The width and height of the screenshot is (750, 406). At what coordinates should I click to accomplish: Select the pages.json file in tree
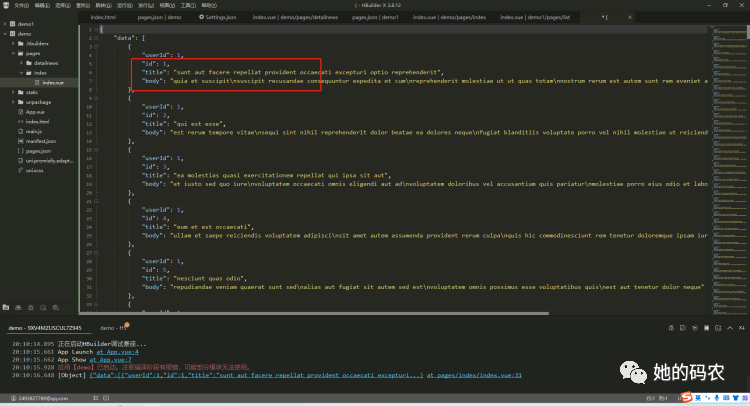tap(35, 151)
